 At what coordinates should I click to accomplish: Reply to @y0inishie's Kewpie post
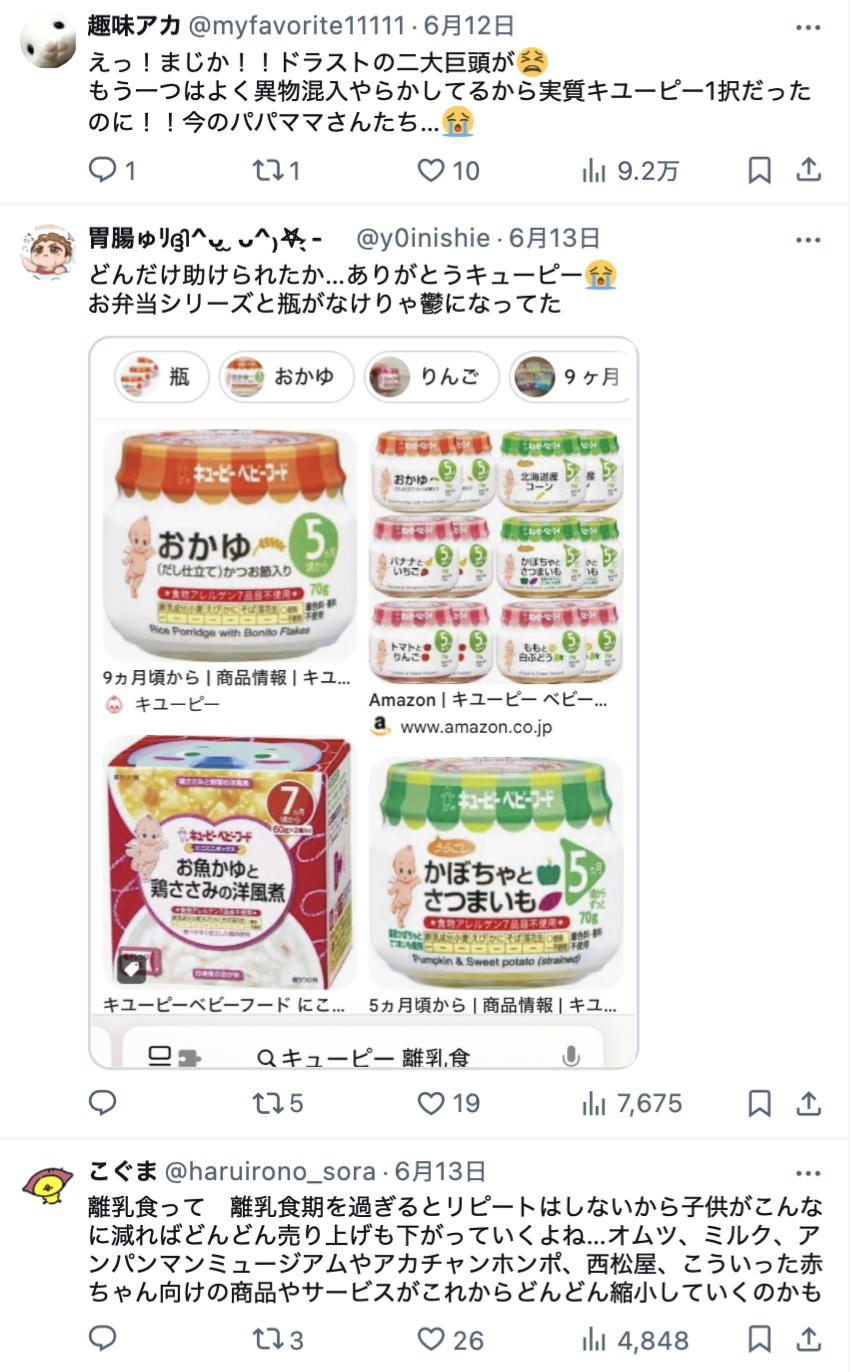pos(103,1103)
